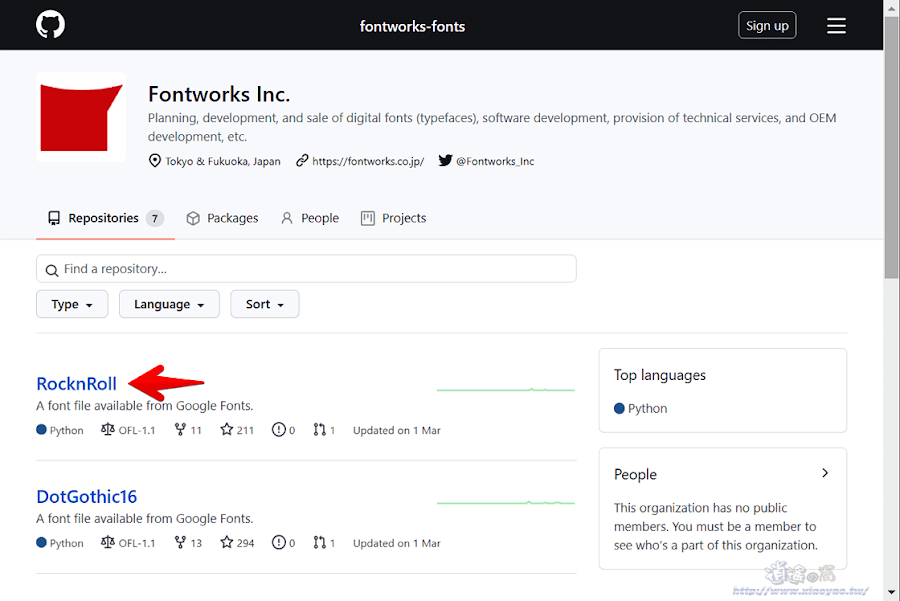Viewport: 900px width, 601px height.
Task: Click the fork icon for RocknRoll
Action: click(180, 430)
